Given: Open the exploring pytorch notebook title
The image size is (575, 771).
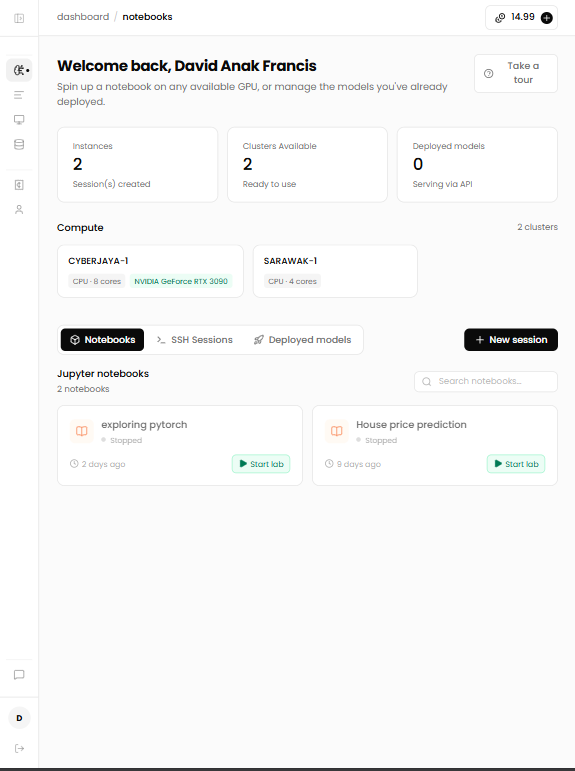Looking at the screenshot, I should [x=144, y=425].
